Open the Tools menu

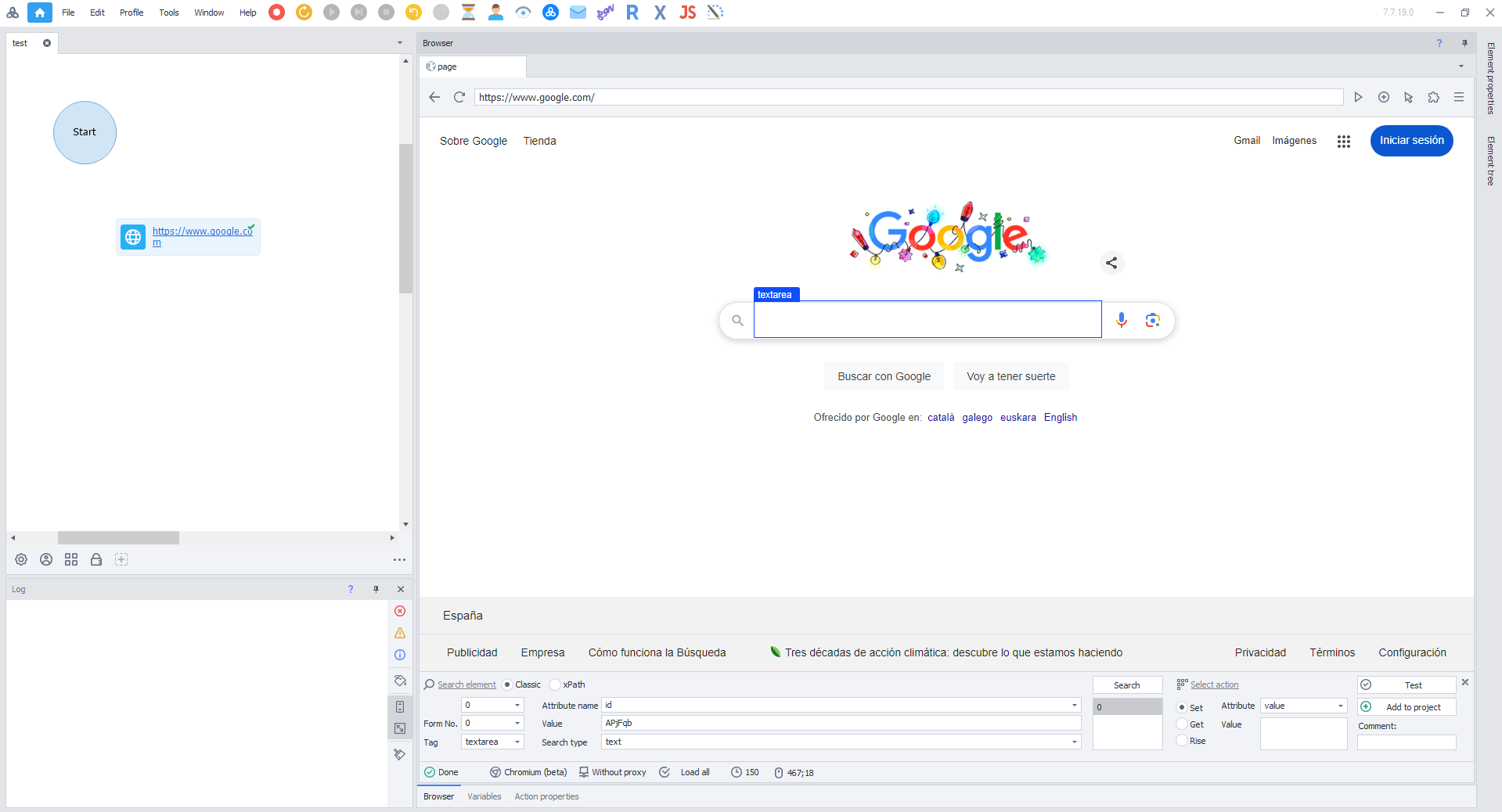[x=169, y=13]
